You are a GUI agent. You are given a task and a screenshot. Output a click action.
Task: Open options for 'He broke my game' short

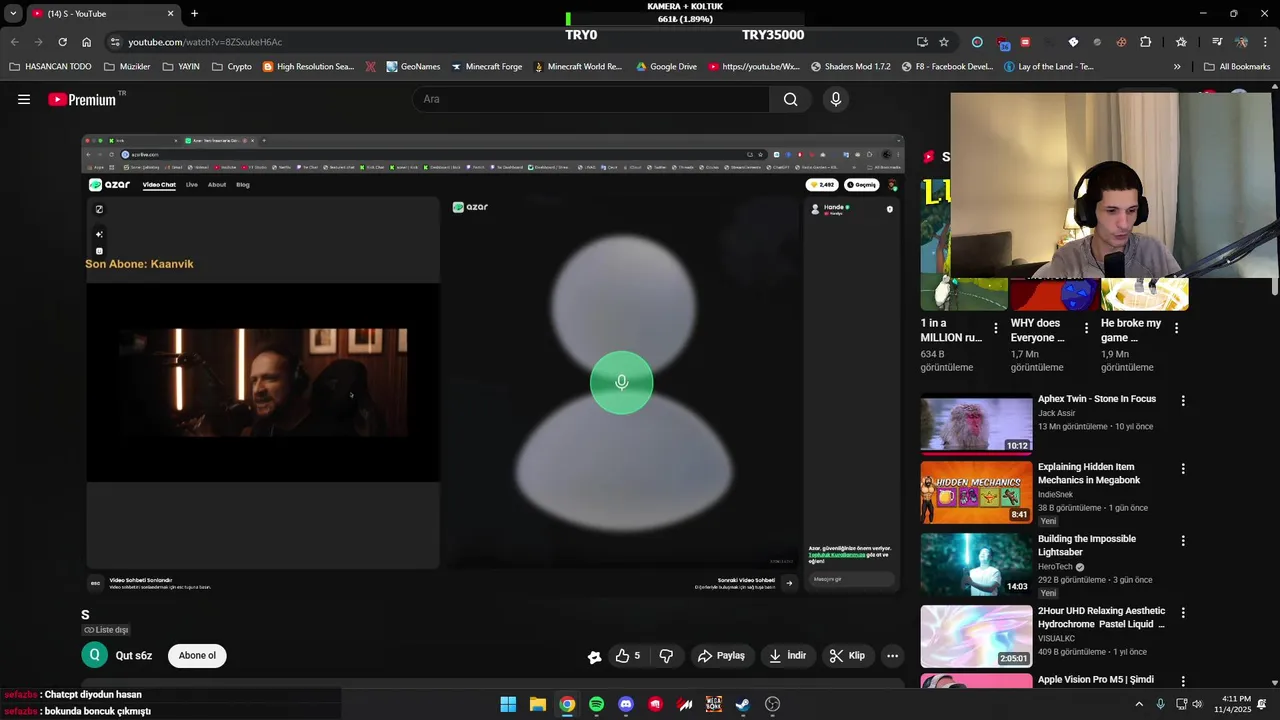1176,328
